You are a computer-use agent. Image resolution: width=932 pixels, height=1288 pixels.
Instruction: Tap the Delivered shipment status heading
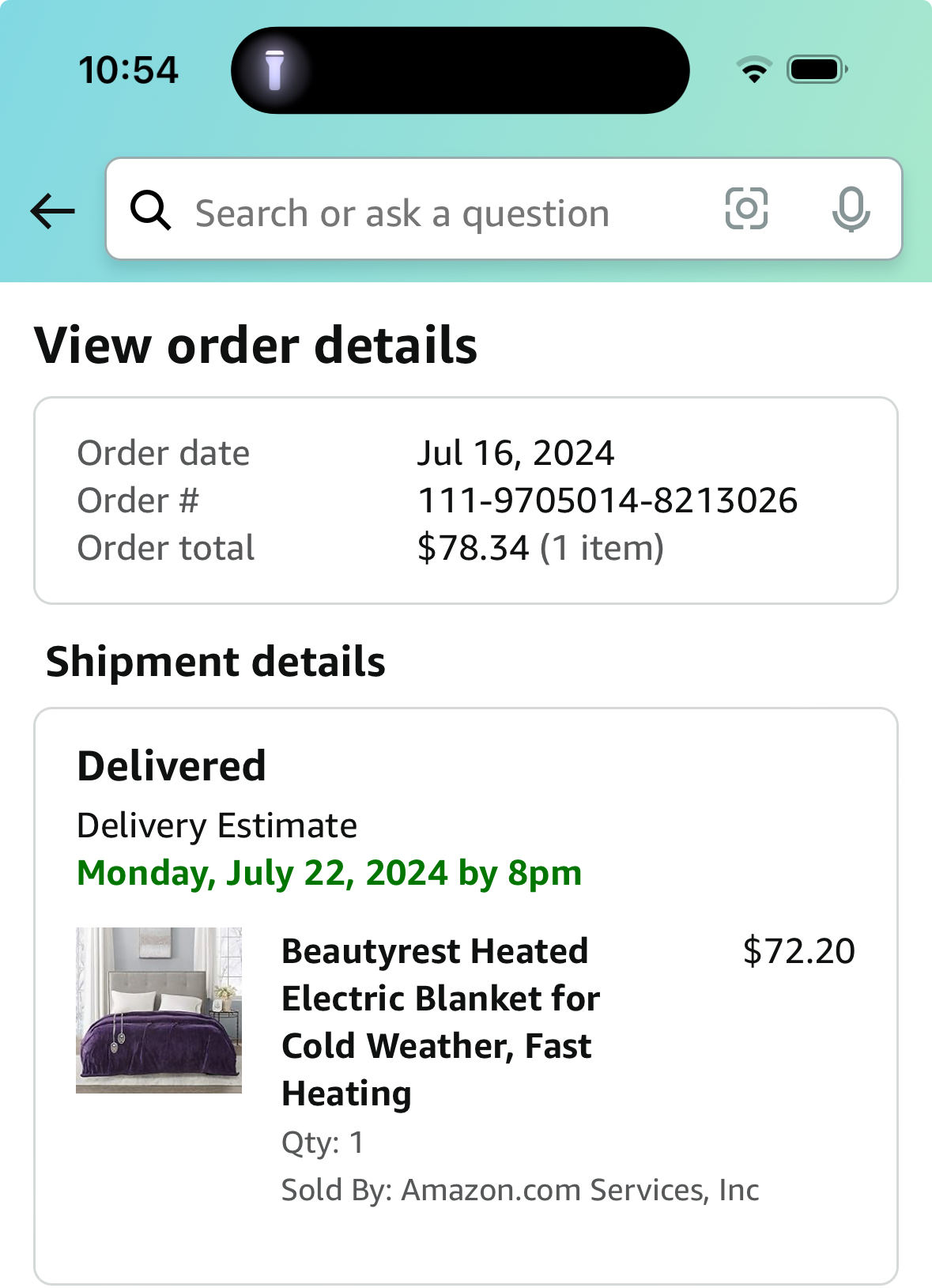click(172, 765)
